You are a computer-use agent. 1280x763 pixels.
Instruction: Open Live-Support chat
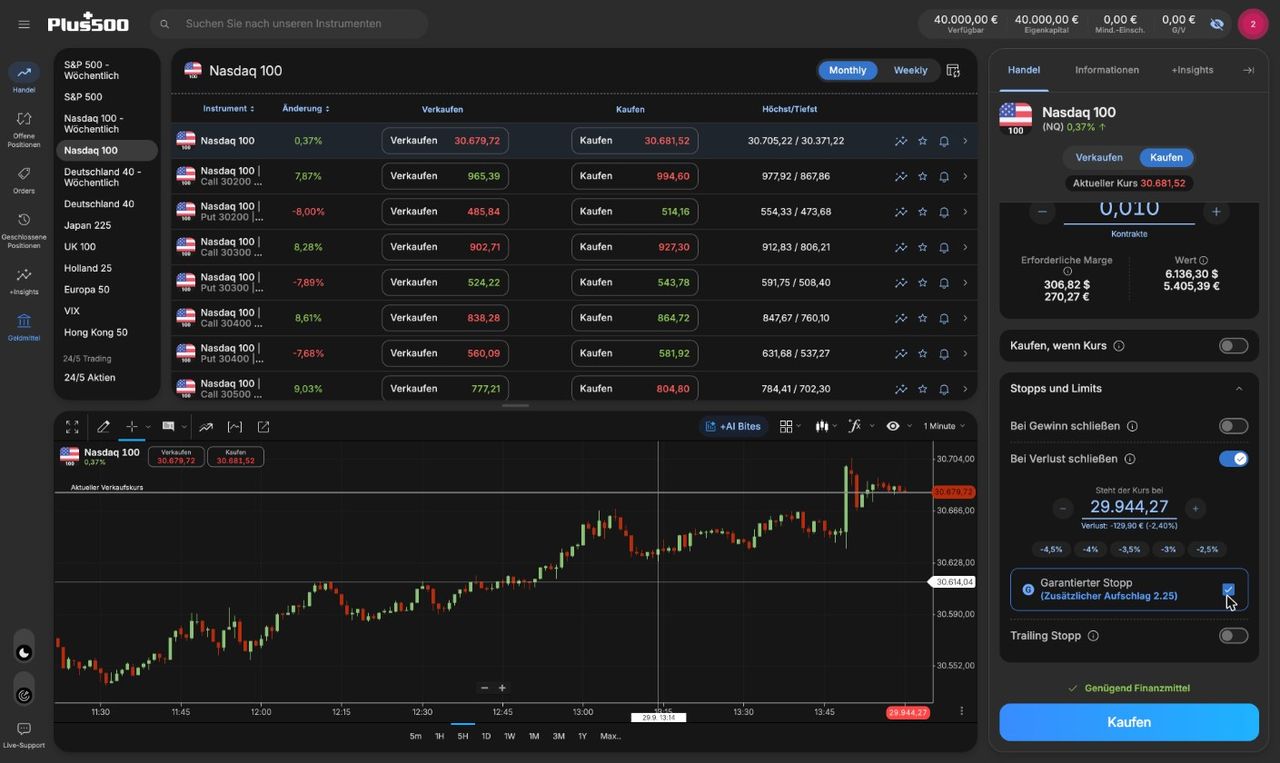[x=24, y=735]
